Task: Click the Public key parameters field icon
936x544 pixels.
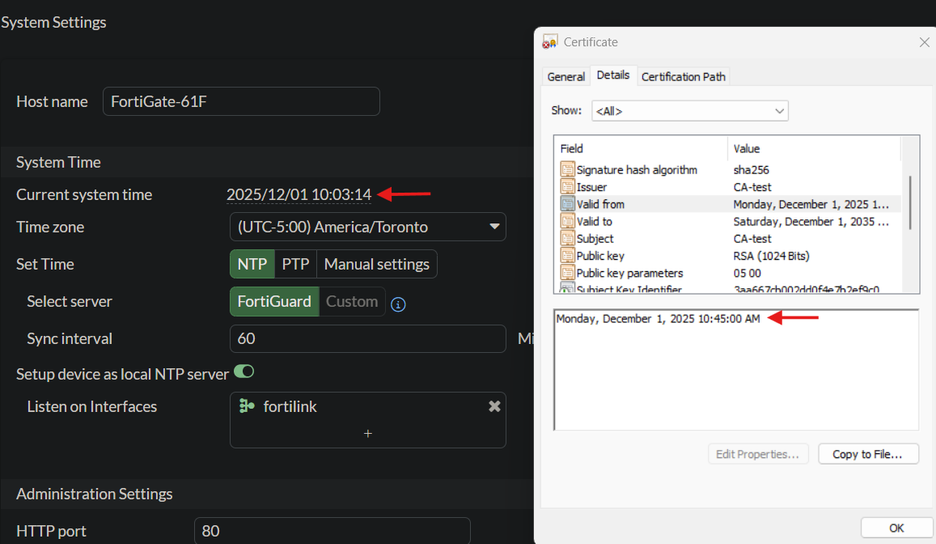Action: [567, 273]
